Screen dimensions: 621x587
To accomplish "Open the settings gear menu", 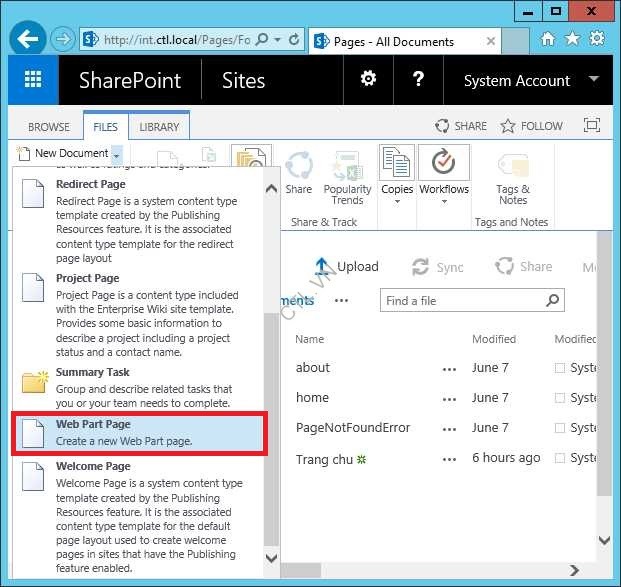I will (368, 80).
